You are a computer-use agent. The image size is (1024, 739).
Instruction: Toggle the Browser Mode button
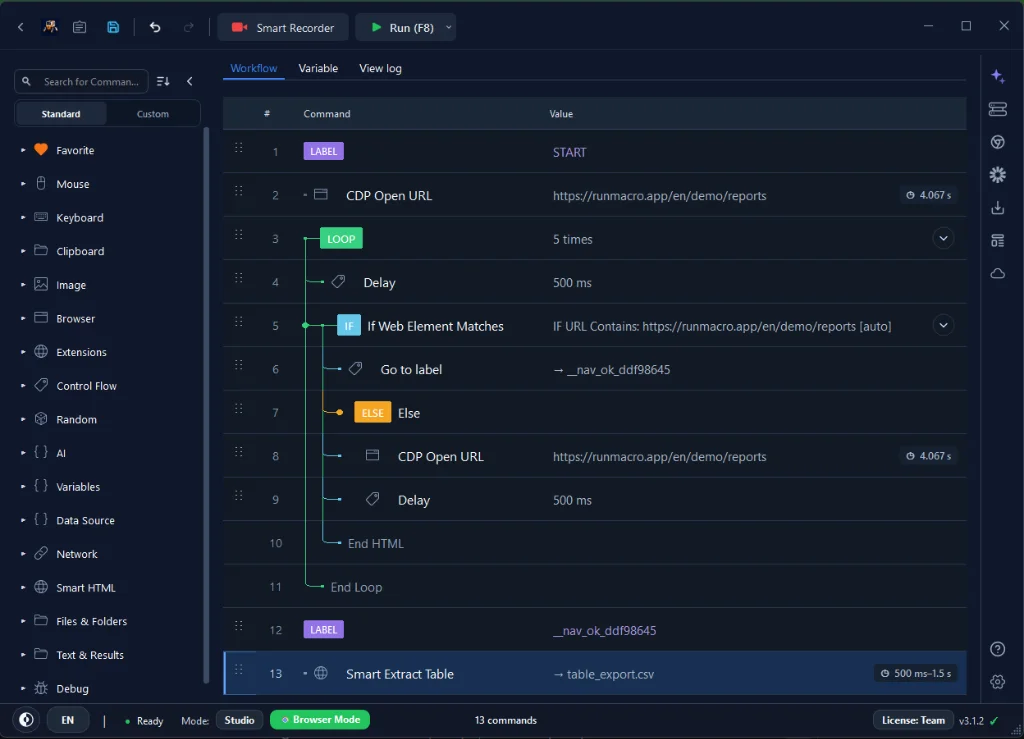320,719
